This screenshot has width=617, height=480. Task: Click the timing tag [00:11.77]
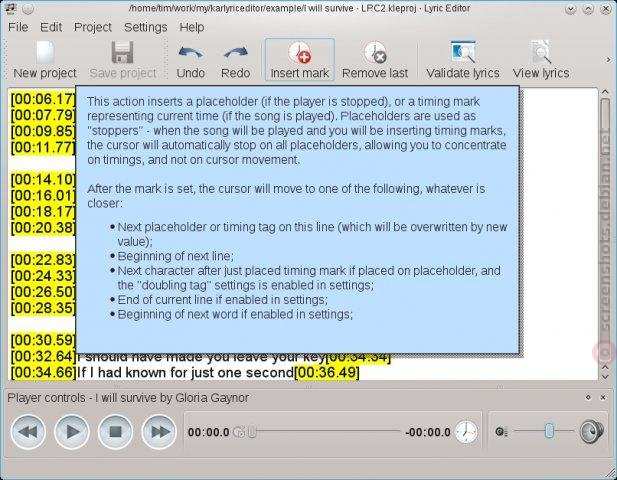pyautogui.click(x=43, y=147)
